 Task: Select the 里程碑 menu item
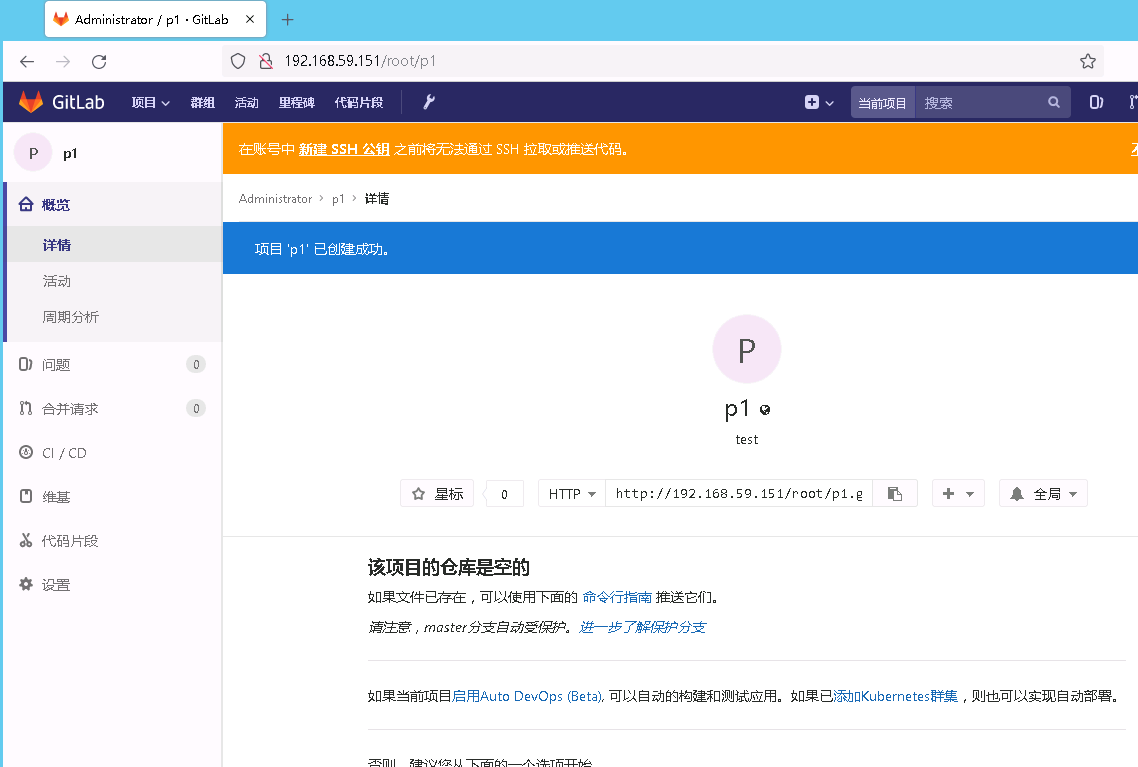(296, 101)
